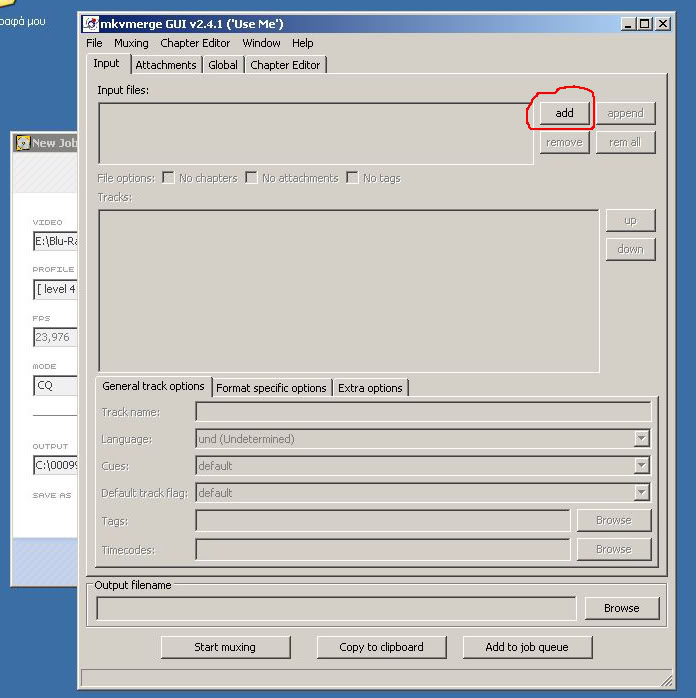Viewport: 696px width, 698px height.
Task: Open the Window menu
Action: tap(261, 43)
